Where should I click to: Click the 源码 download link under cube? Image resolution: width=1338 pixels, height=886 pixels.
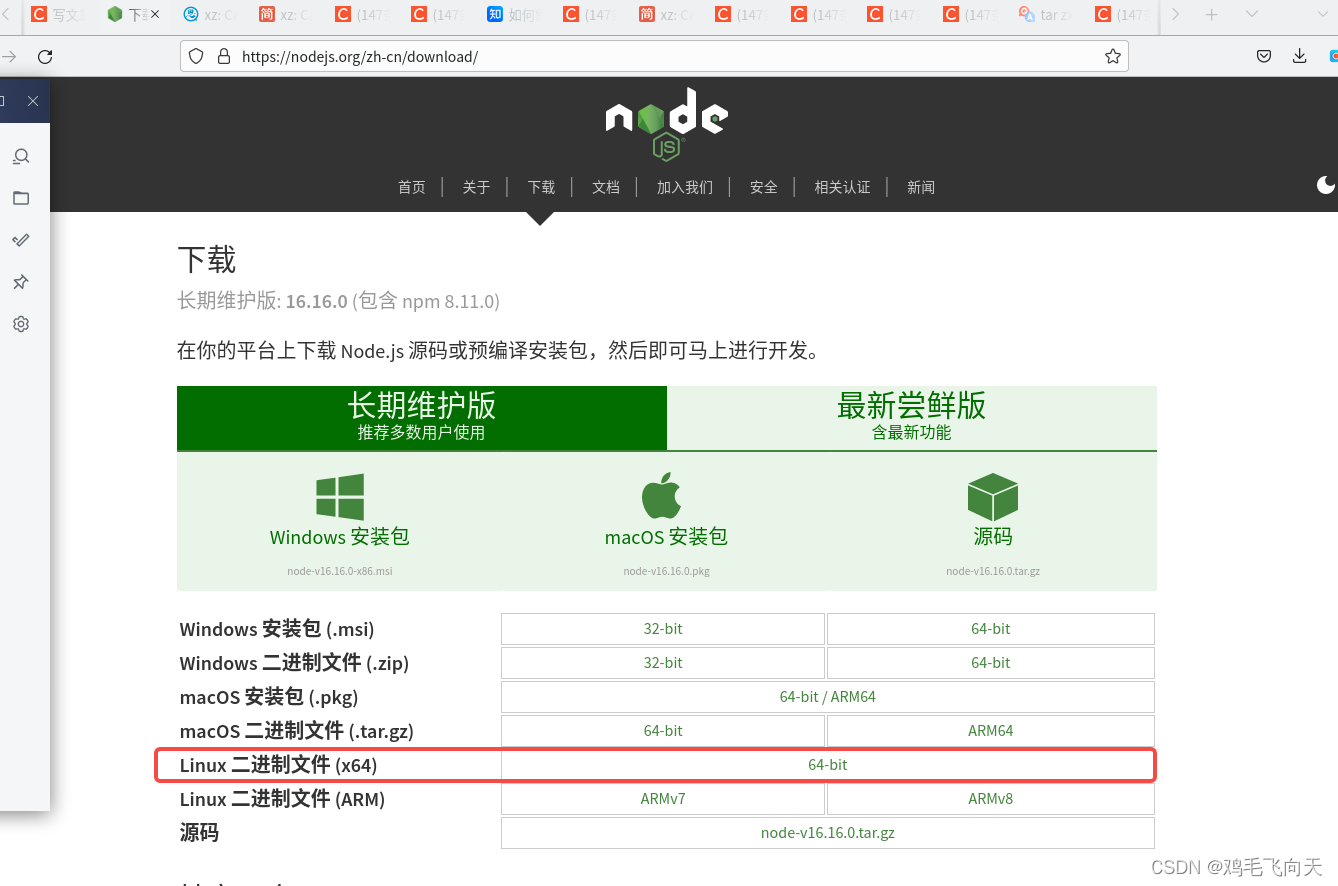click(993, 537)
